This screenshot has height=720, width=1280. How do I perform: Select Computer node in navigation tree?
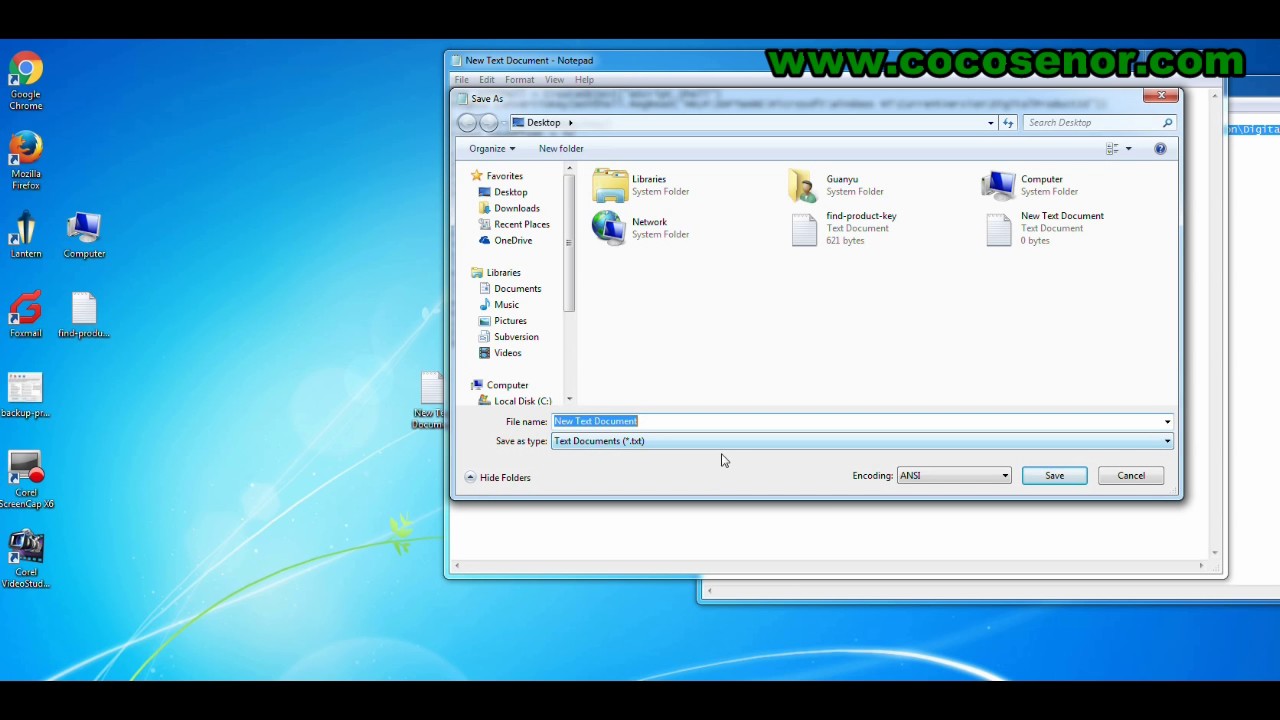point(500,385)
